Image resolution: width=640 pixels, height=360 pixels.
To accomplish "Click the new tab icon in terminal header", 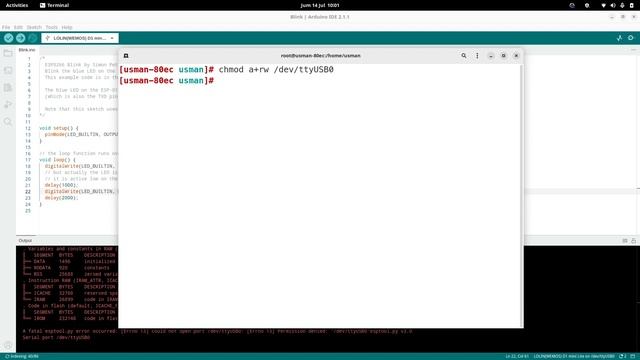I will (x=126, y=56).
